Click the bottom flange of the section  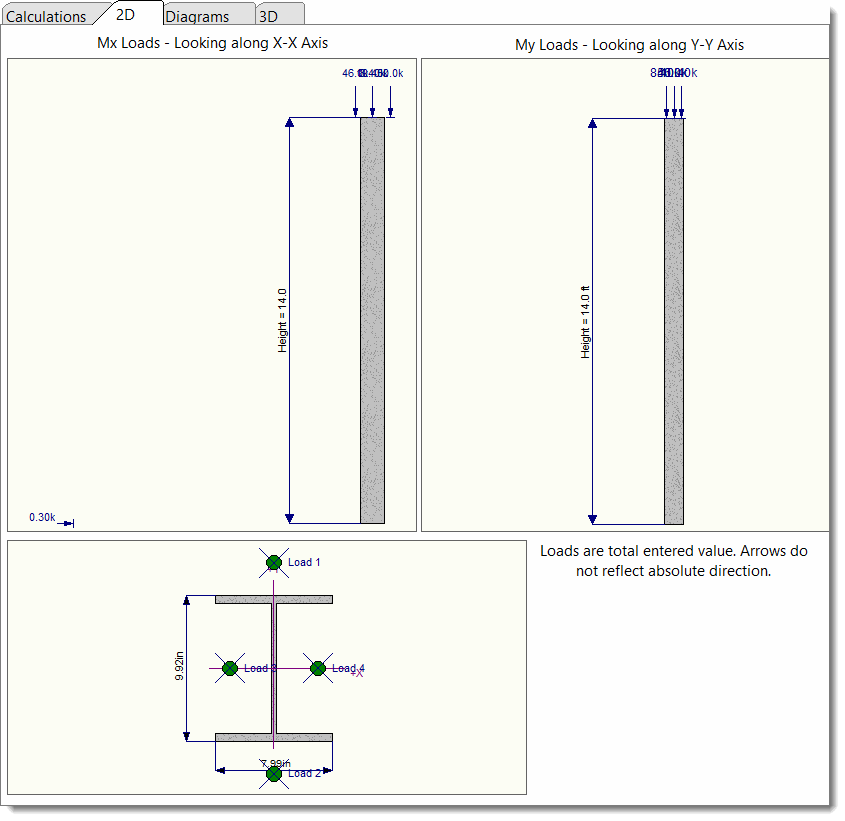coord(274,737)
